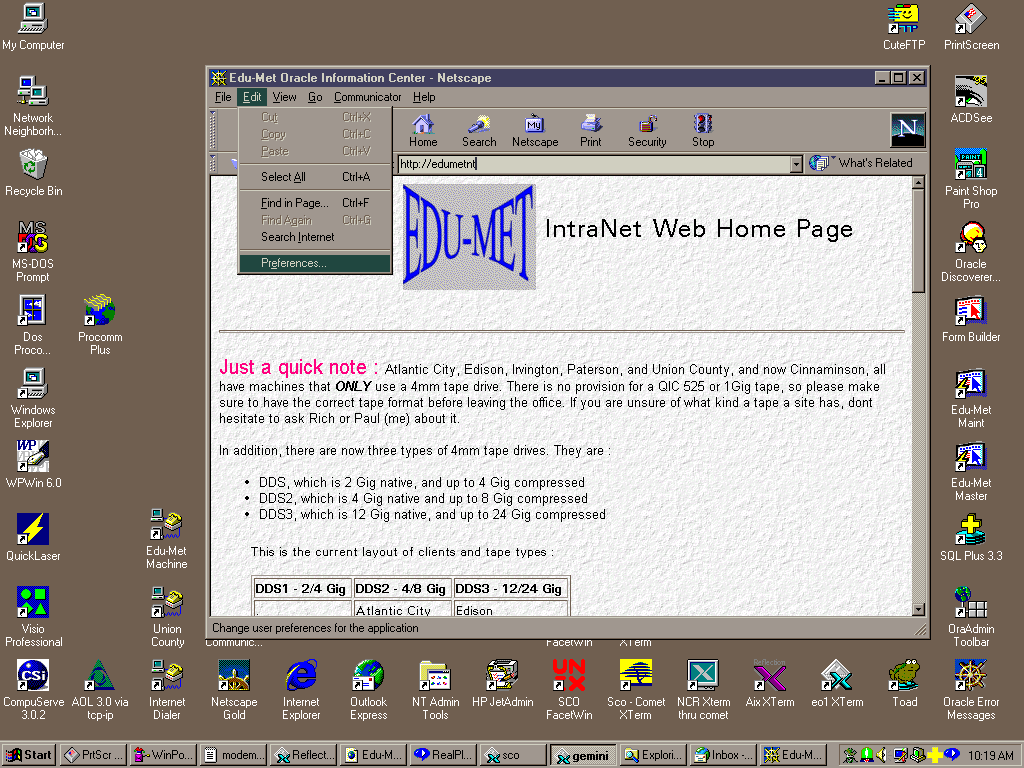Choose Select All from Edit menu
The image size is (1024, 768).
coord(315,177)
